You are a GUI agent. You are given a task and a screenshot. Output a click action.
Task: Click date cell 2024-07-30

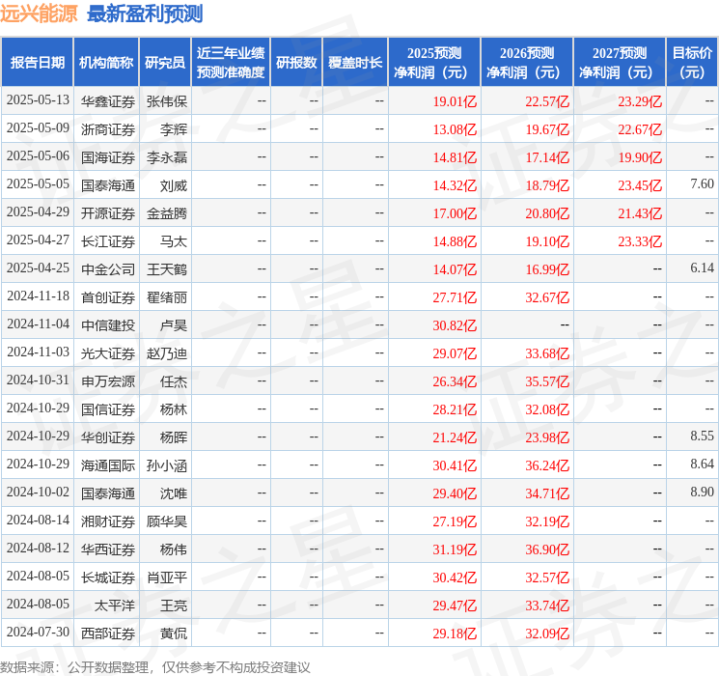(38, 632)
